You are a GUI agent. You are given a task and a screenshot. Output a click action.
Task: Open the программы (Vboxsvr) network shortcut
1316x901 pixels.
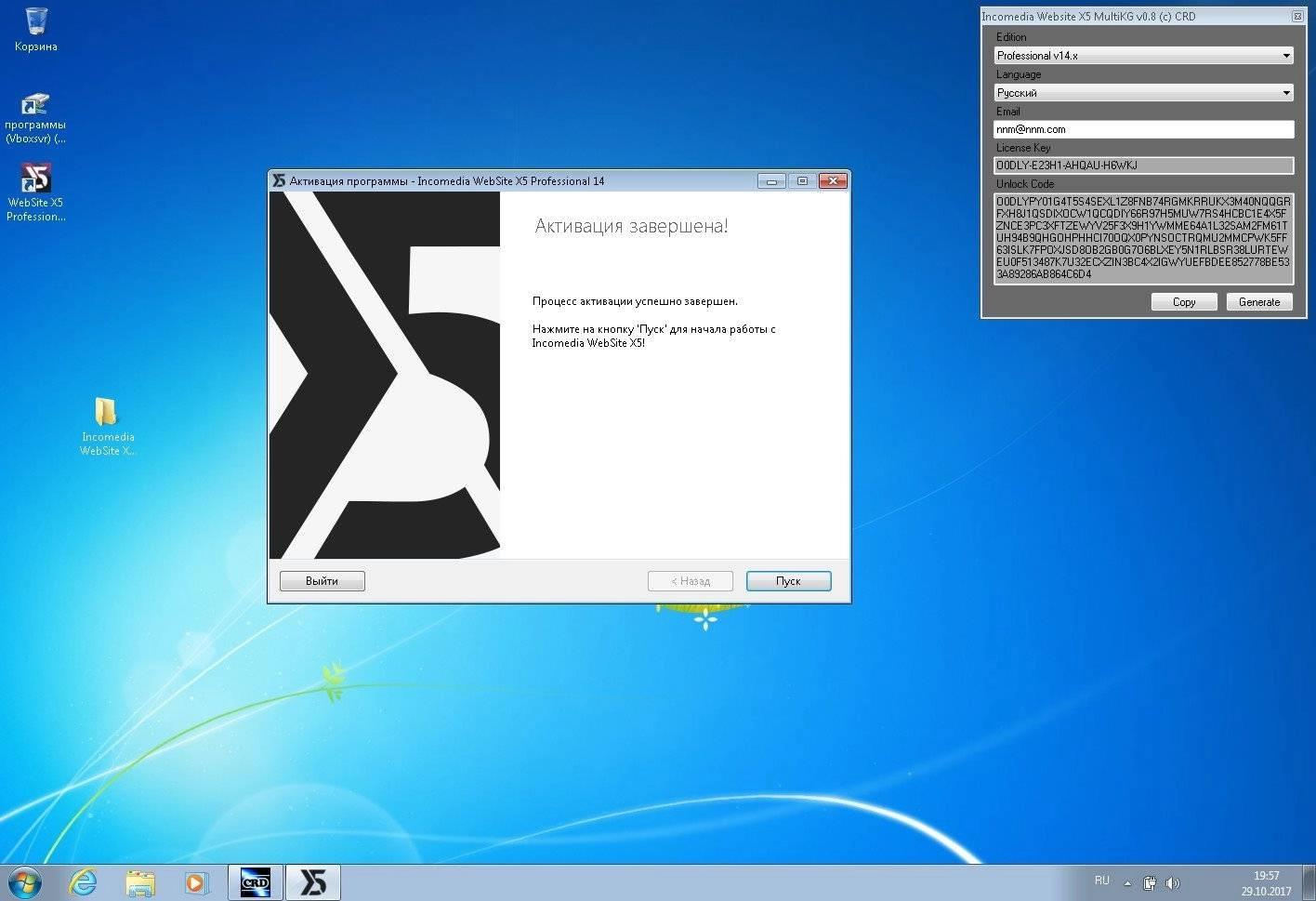[35, 117]
